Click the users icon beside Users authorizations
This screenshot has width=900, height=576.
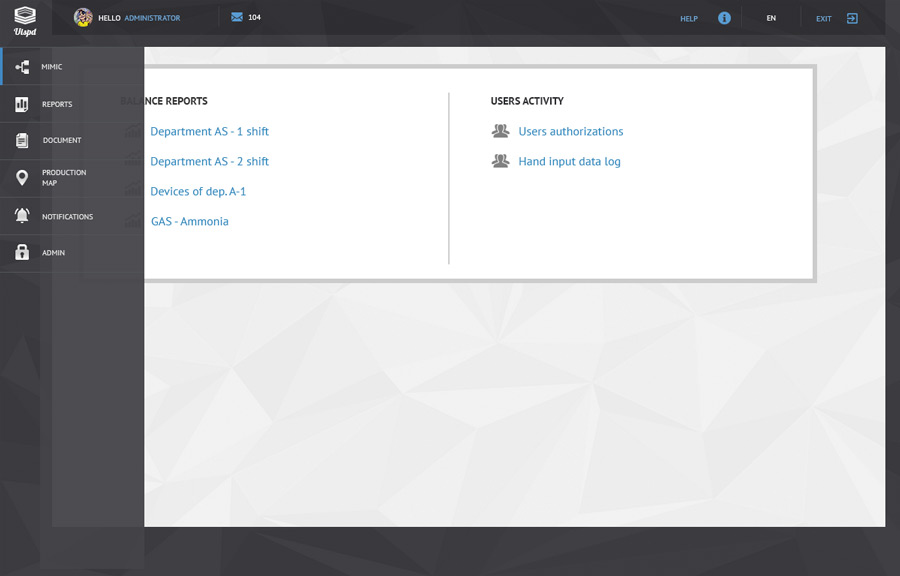pos(500,130)
